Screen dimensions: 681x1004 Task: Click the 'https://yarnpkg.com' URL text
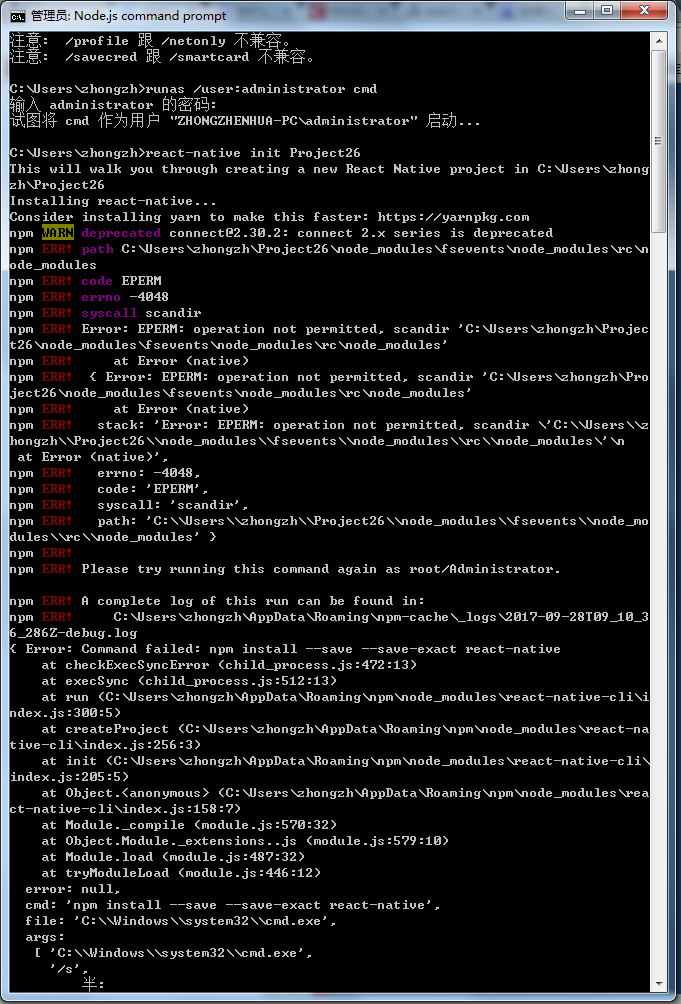pos(453,217)
